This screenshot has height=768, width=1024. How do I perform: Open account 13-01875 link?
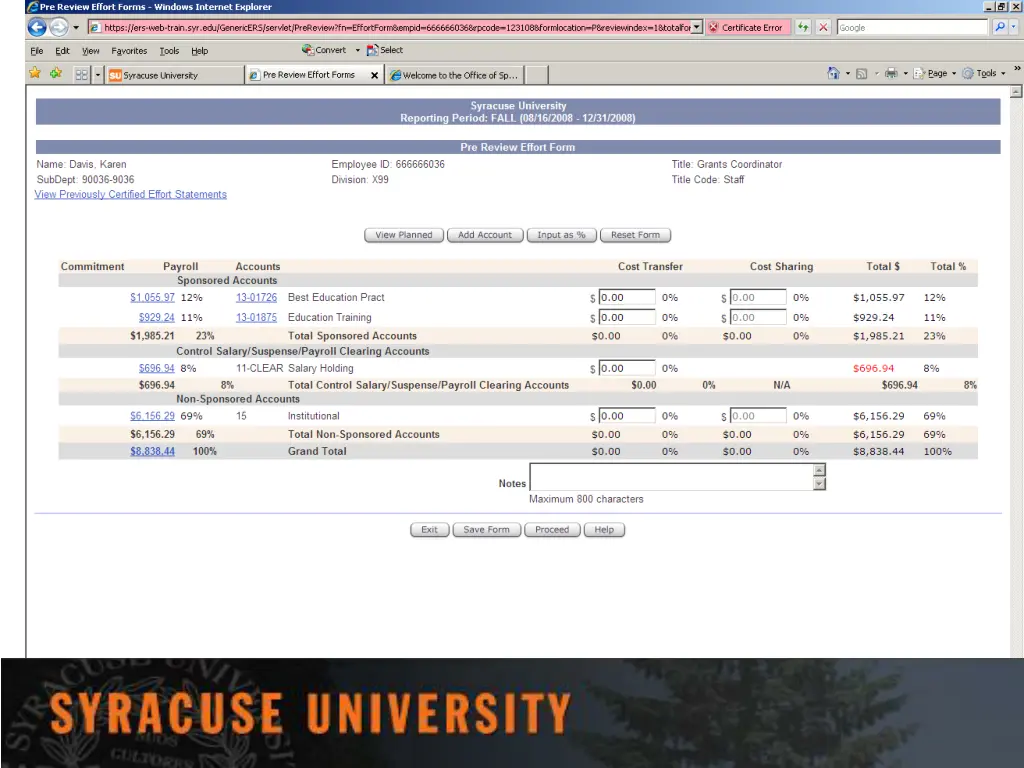pyautogui.click(x=256, y=317)
